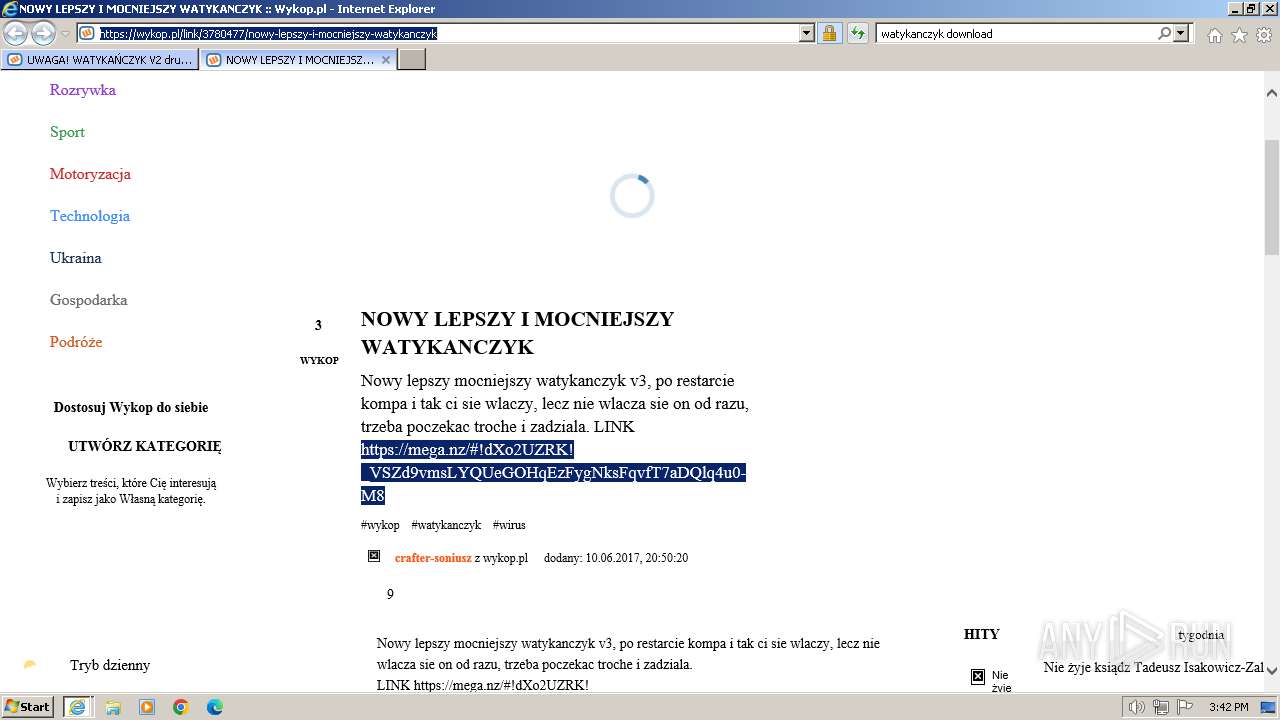Open the Ukraina category

pyautogui.click(x=76, y=258)
